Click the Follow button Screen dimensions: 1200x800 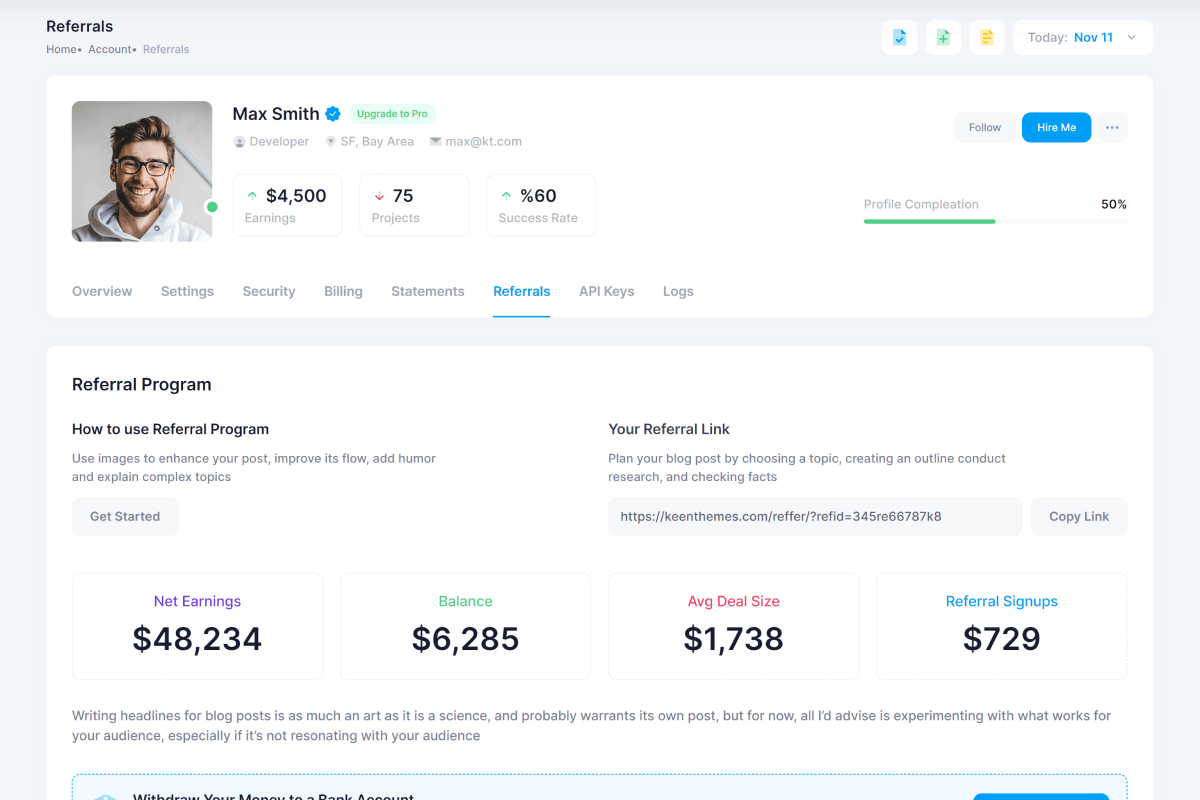tap(984, 128)
